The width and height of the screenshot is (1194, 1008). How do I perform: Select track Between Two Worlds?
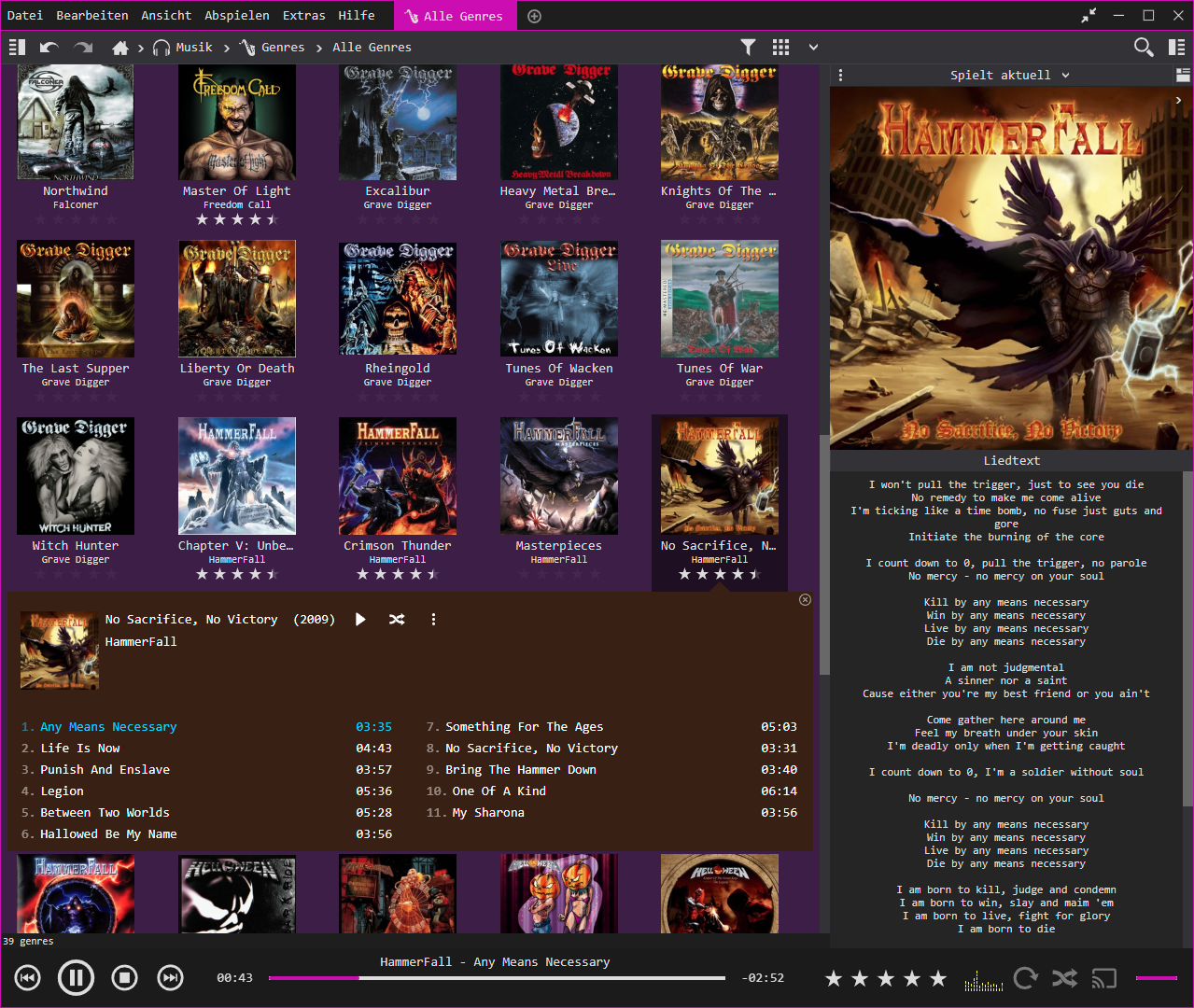tap(207, 813)
